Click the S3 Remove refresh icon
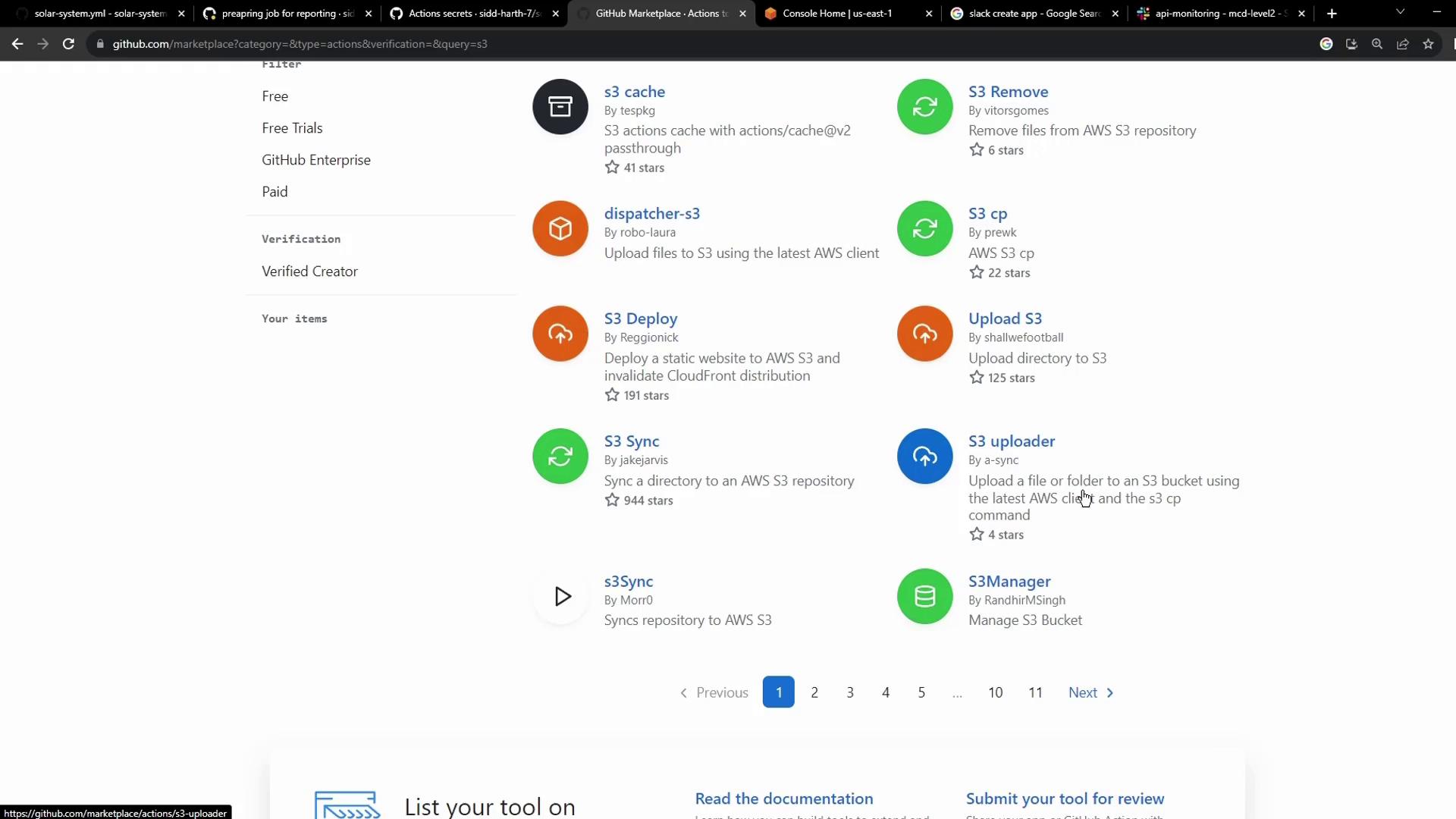 (924, 107)
